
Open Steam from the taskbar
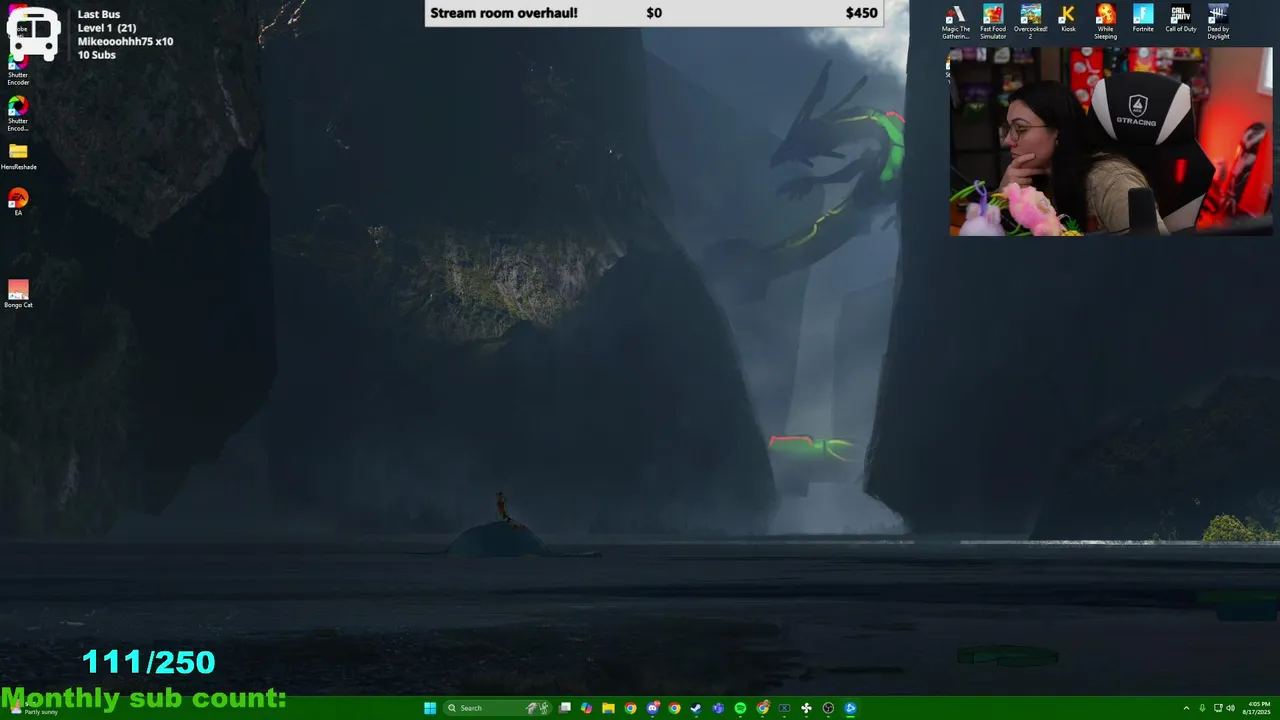[x=696, y=708]
